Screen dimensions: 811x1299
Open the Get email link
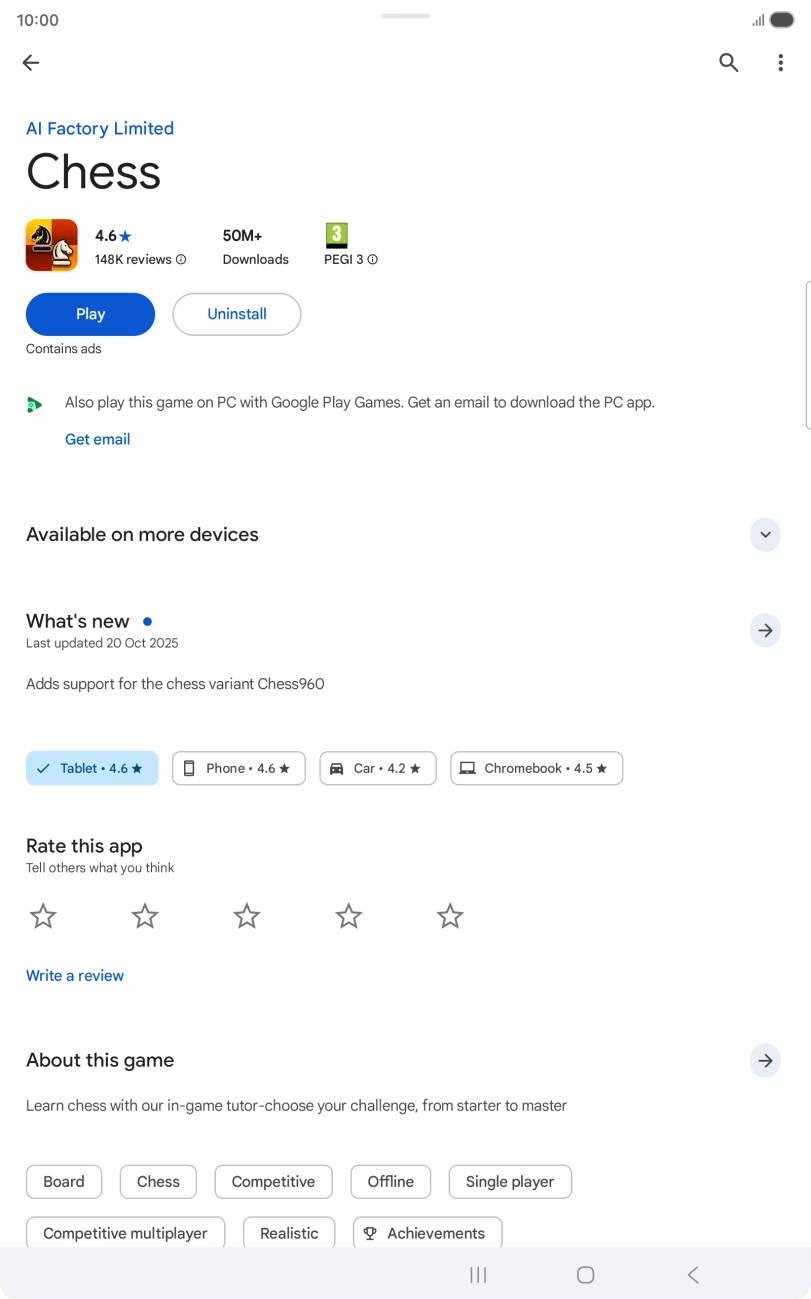98,439
